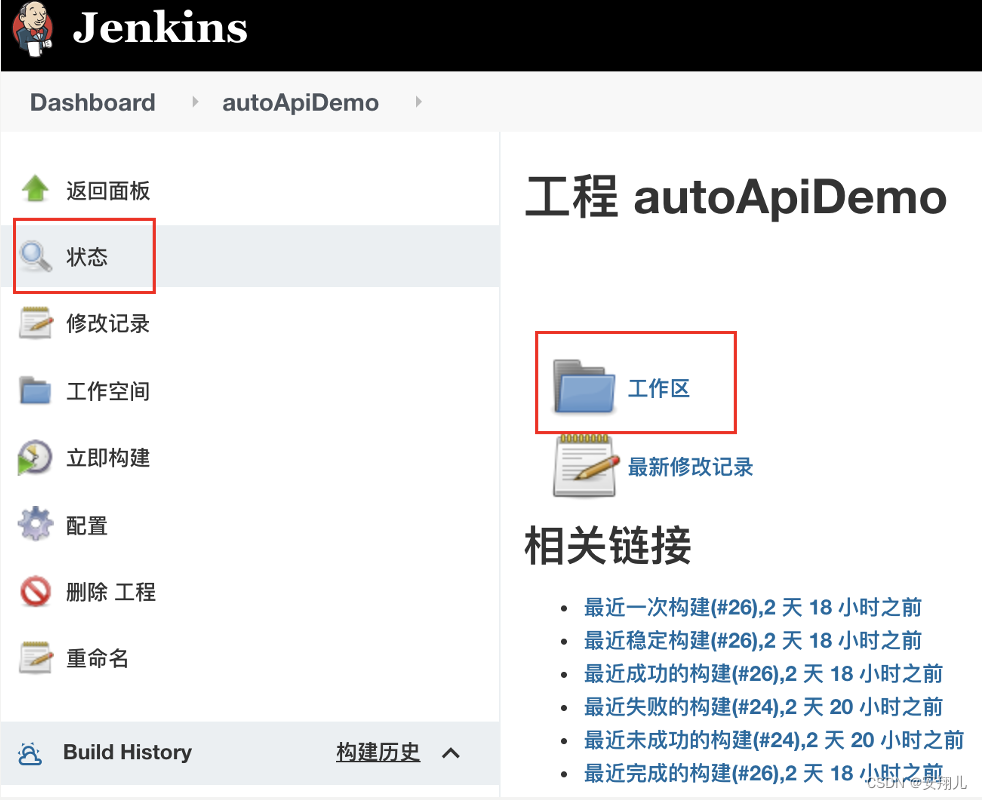Open the 构建历史 trend link

click(x=378, y=752)
